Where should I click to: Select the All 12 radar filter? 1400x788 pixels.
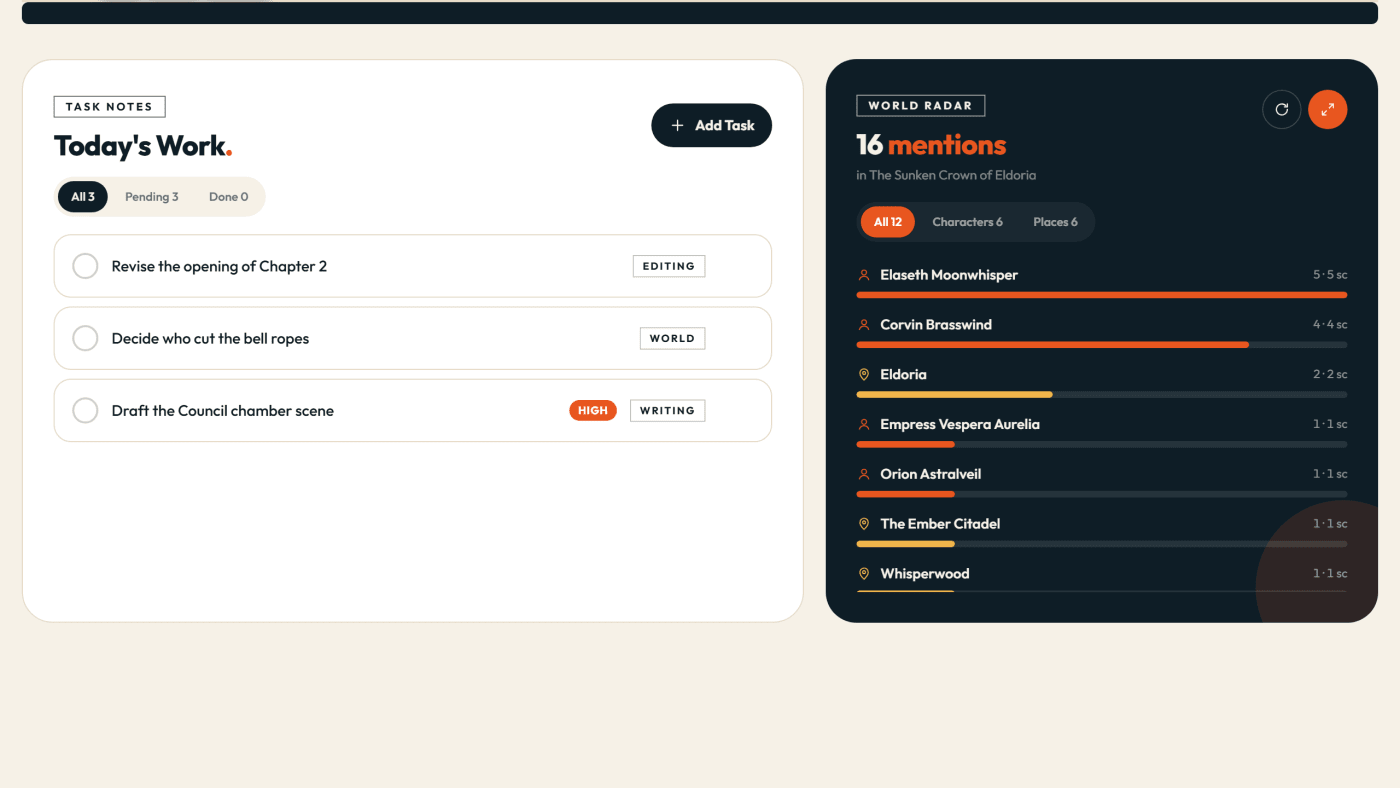click(x=888, y=222)
